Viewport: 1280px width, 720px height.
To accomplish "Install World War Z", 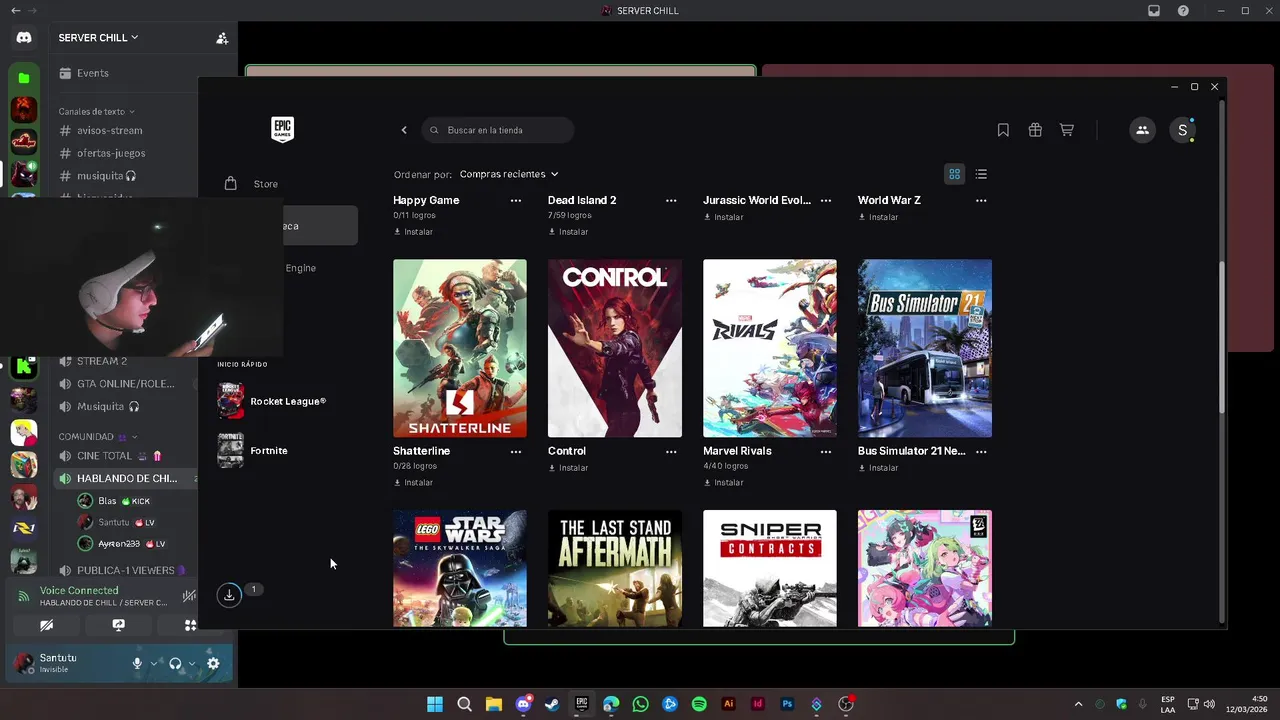I will point(878,217).
